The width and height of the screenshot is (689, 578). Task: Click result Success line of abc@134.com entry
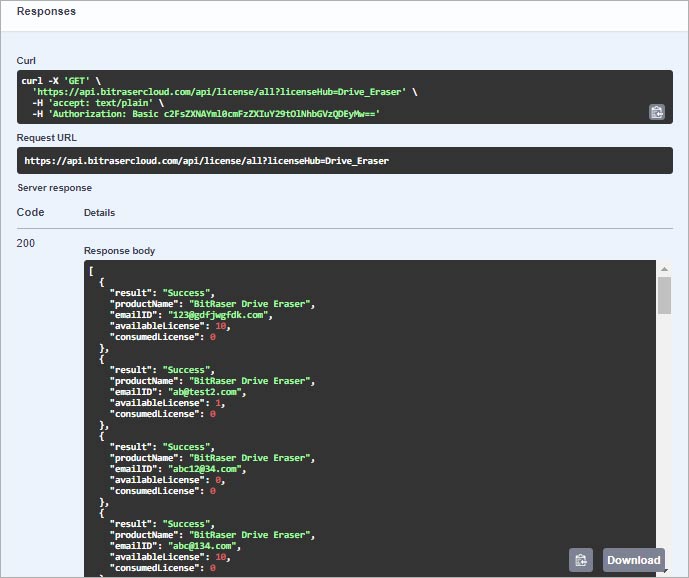162,524
